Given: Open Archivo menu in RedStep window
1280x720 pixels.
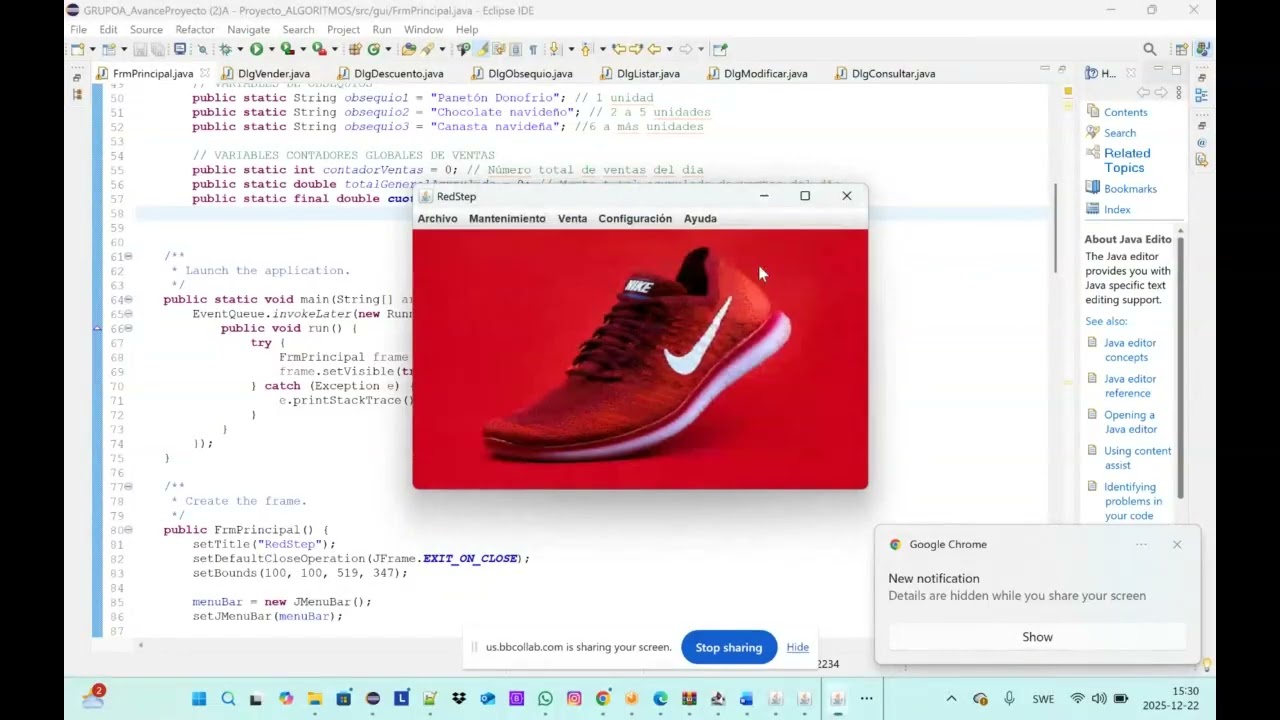Looking at the screenshot, I should (437, 219).
